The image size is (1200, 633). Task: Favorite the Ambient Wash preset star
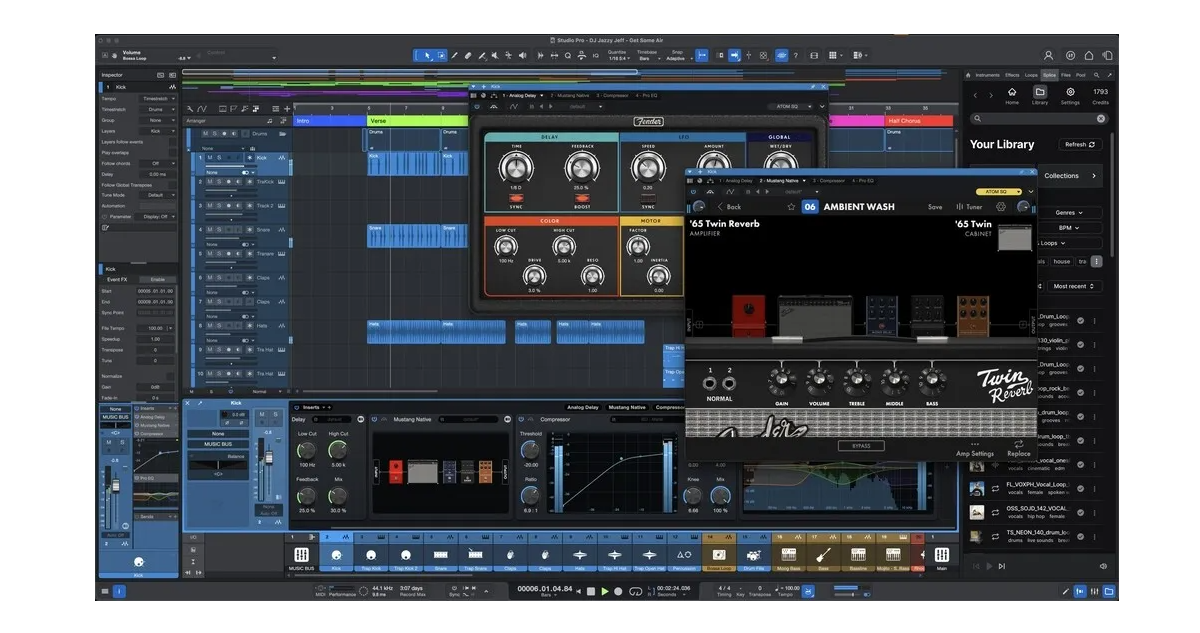click(x=790, y=207)
